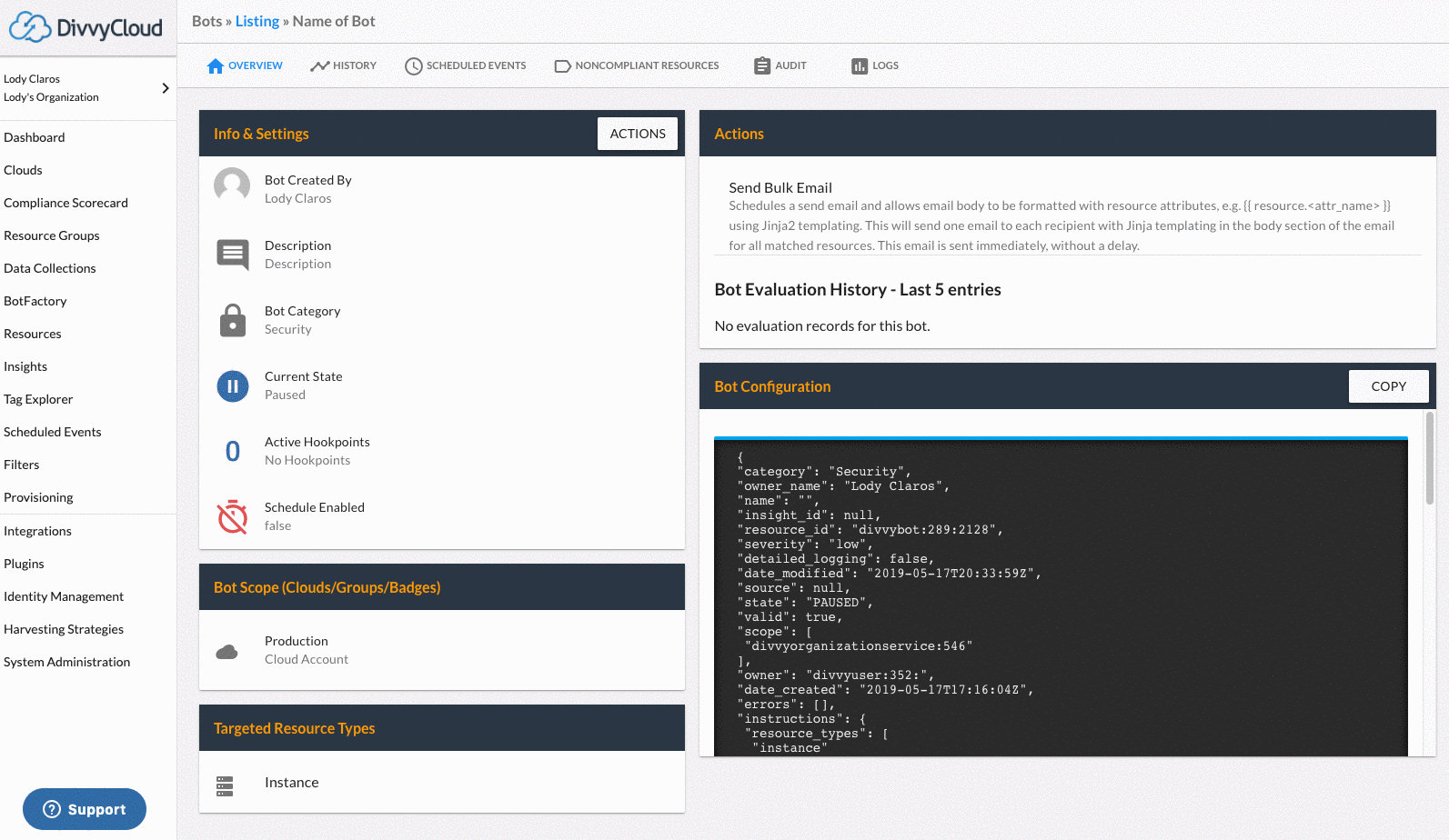Click the Overview home icon

pyautogui.click(x=216, y=65)
